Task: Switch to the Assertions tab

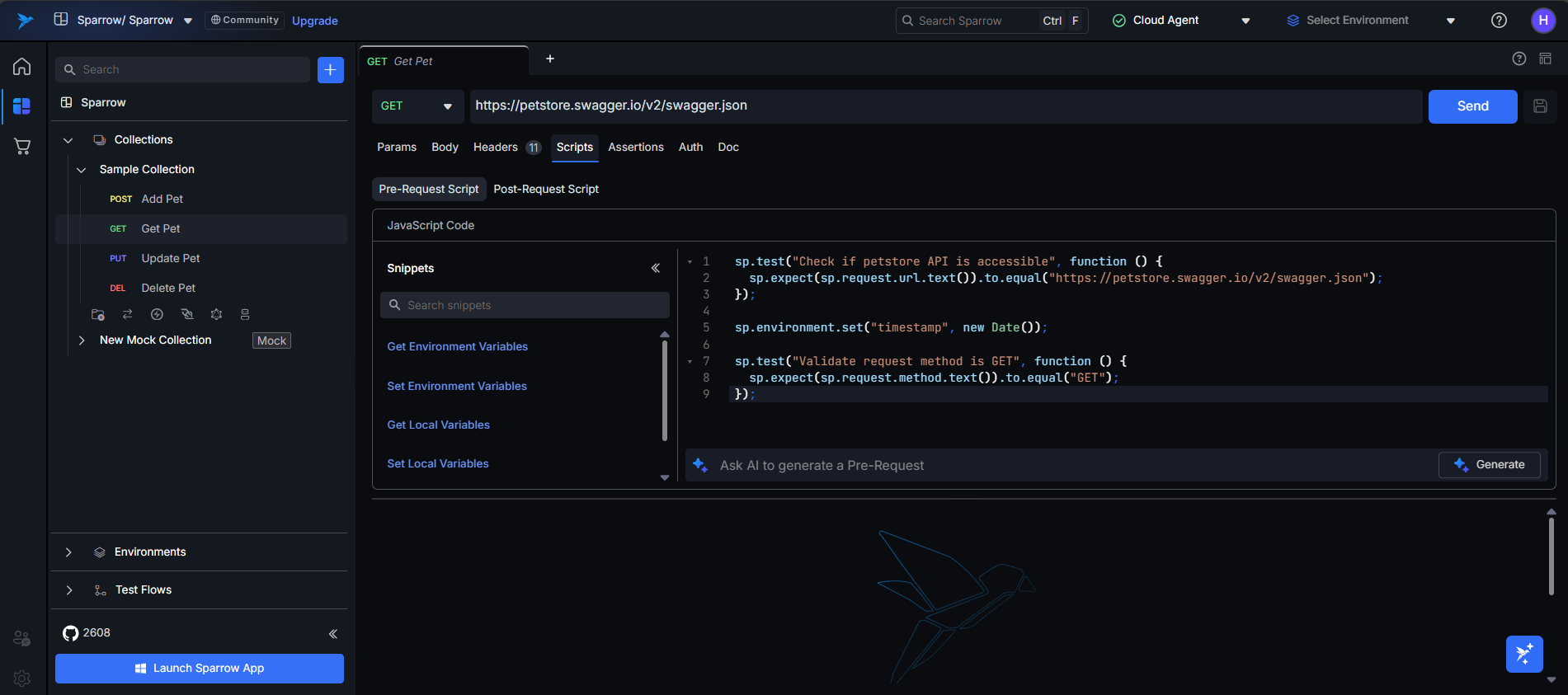Action: click(x=635, y=147)
